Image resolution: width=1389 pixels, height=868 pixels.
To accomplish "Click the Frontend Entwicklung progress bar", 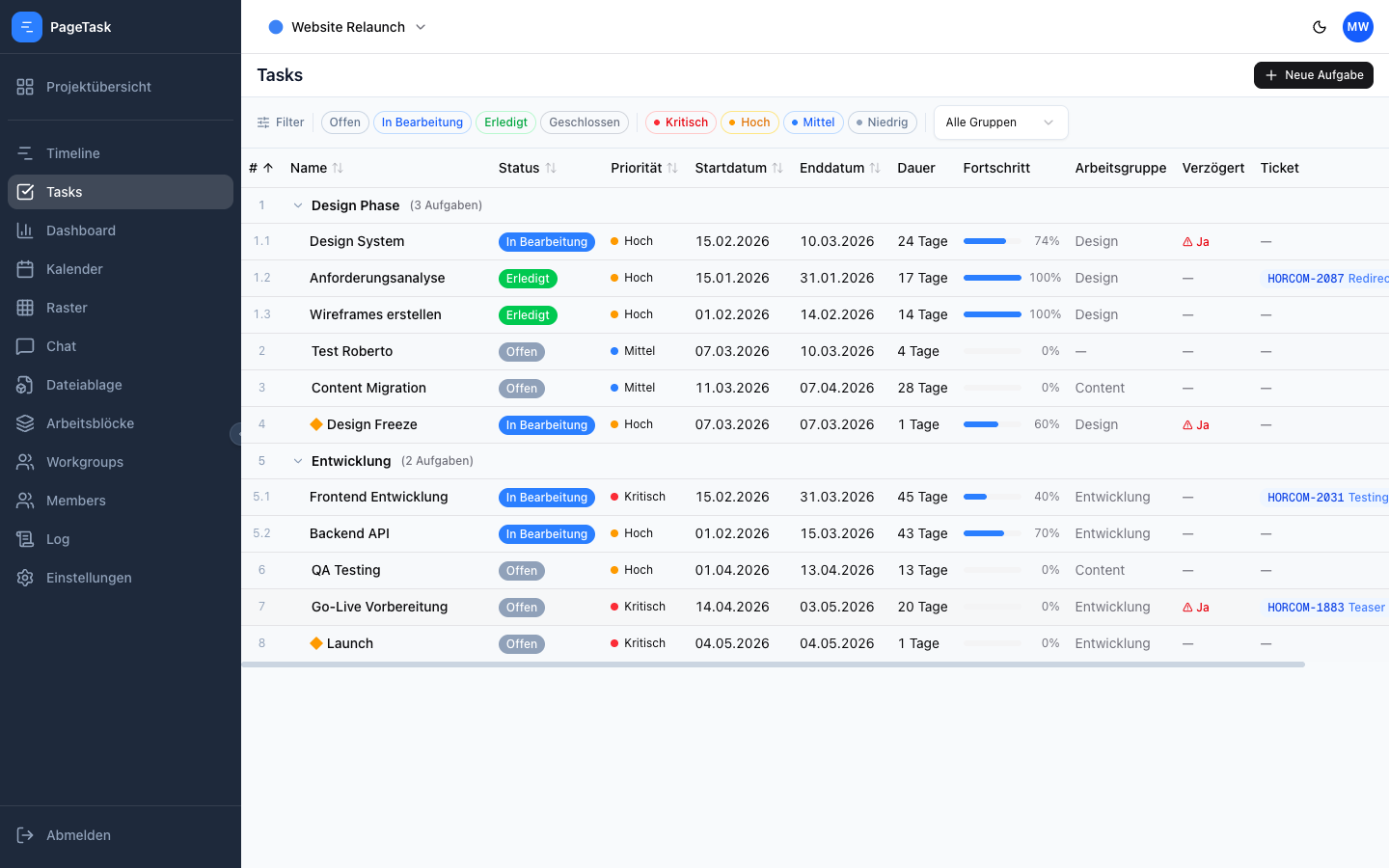I will 992,497.
